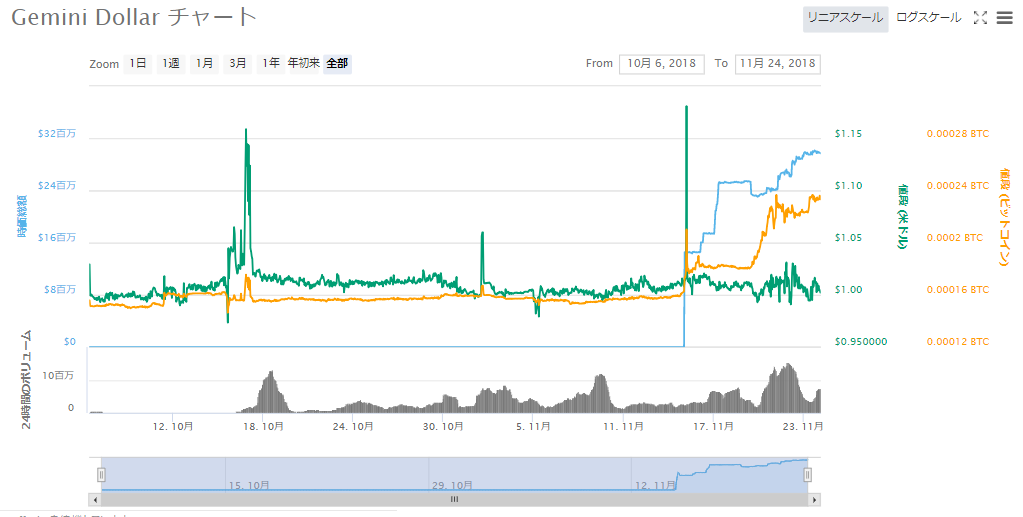Select the 1週 zoom range
Screen dimensions: 1023x517
point(171,64)
